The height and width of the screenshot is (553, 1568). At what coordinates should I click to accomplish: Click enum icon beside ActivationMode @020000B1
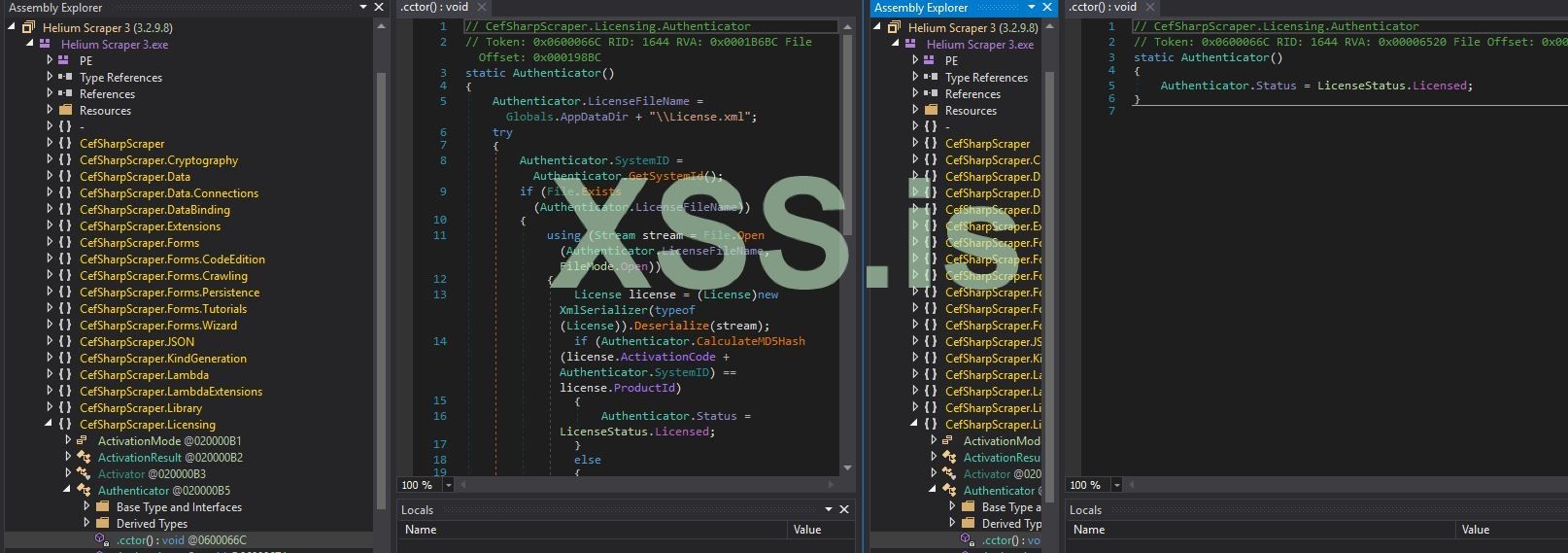coord(83,440)
